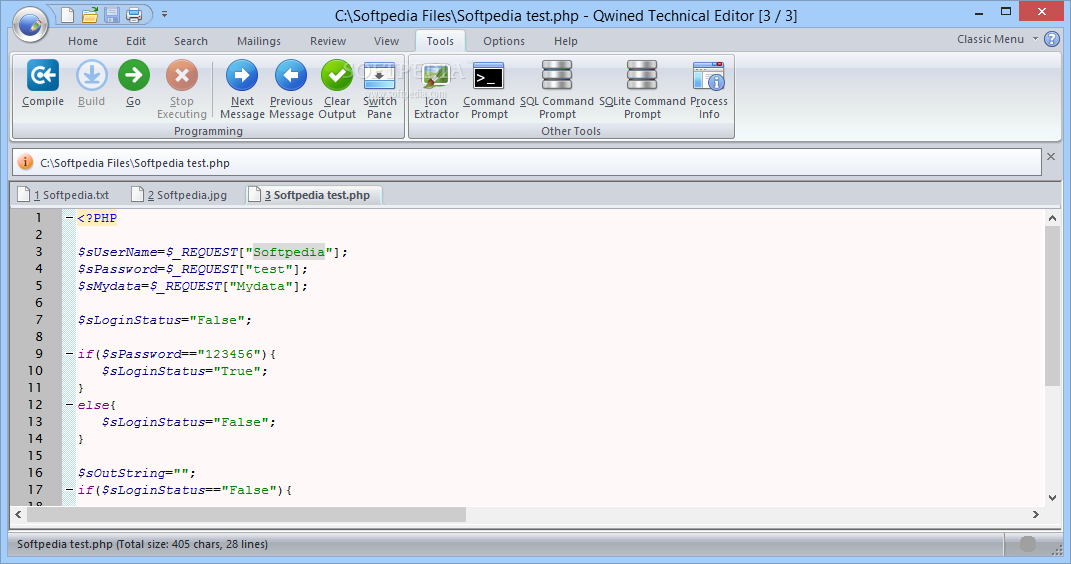Switch to the Softpedia.jpg document tab

click(180, 195)
